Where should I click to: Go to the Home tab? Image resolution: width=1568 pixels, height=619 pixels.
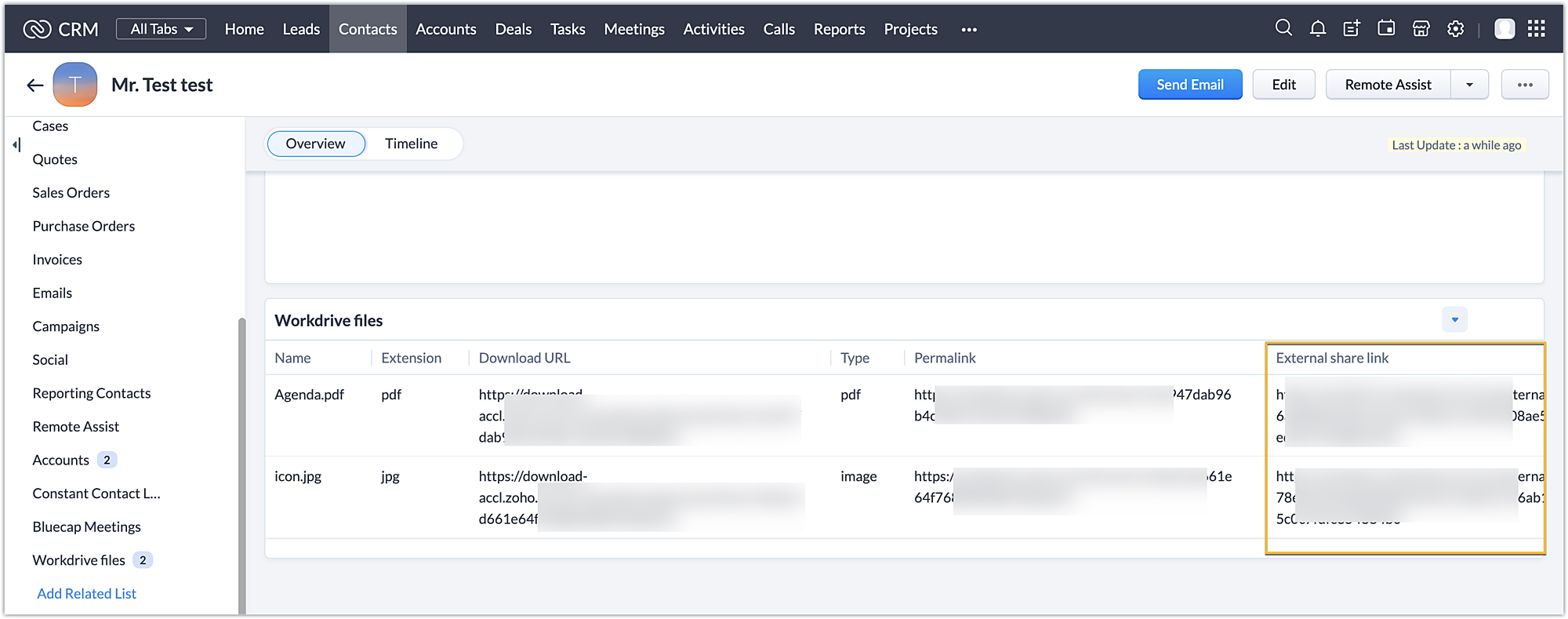click(x=244, y=29)
